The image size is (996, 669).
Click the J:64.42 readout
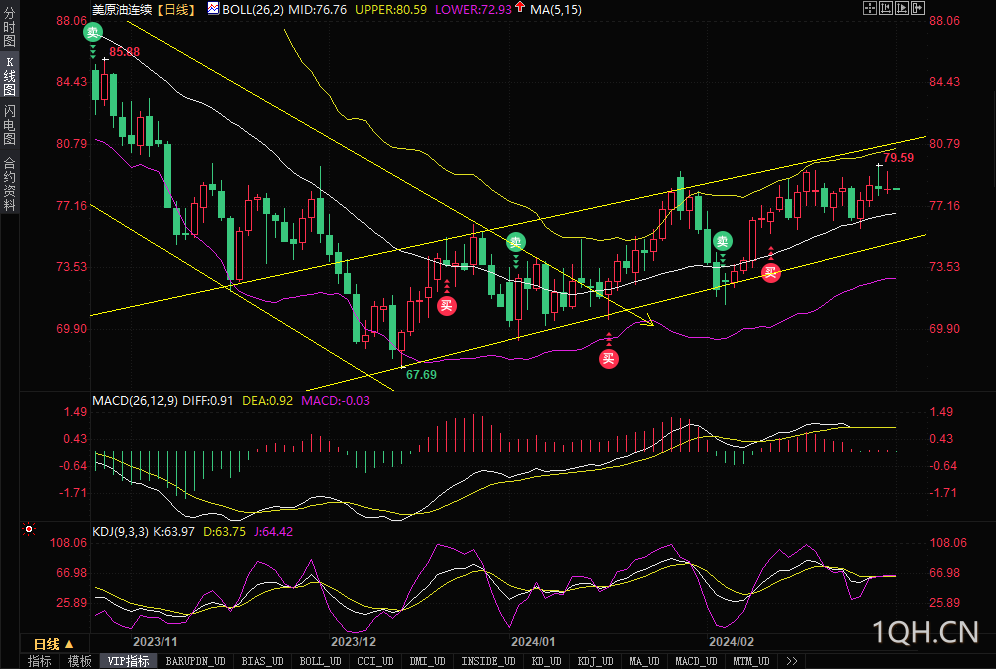[273, 532]
